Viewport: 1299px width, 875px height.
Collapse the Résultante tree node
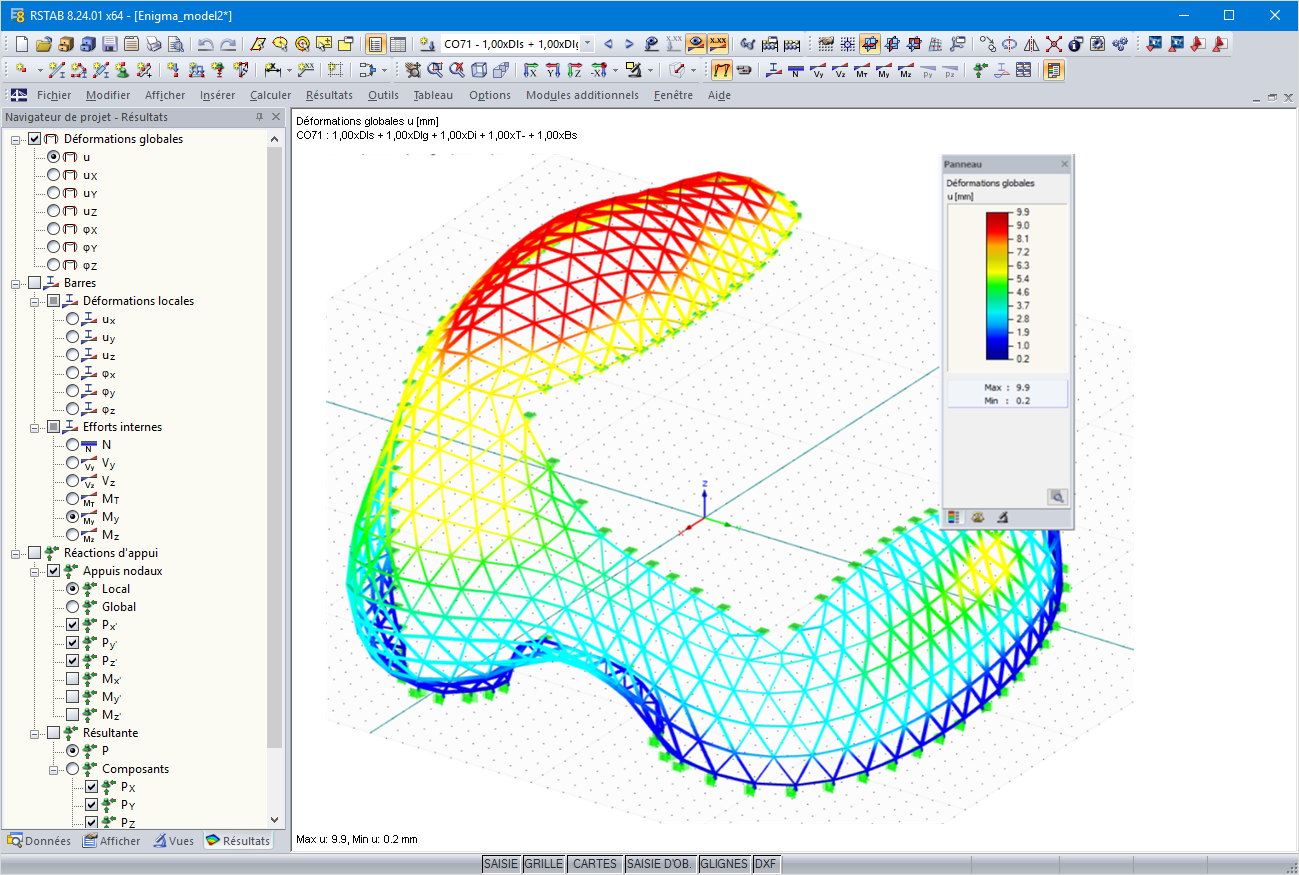pos(35,733)
